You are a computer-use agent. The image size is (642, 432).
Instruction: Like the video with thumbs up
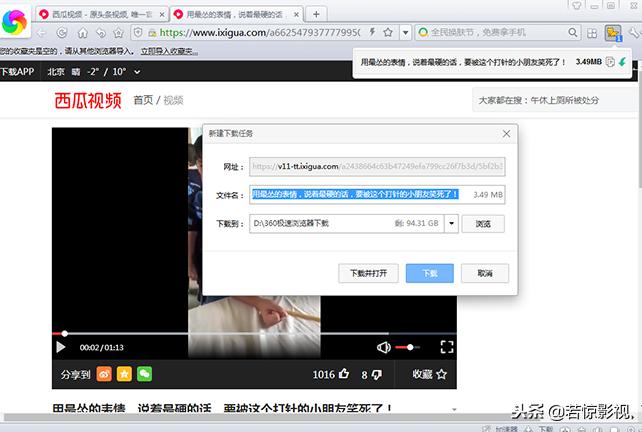344,373
